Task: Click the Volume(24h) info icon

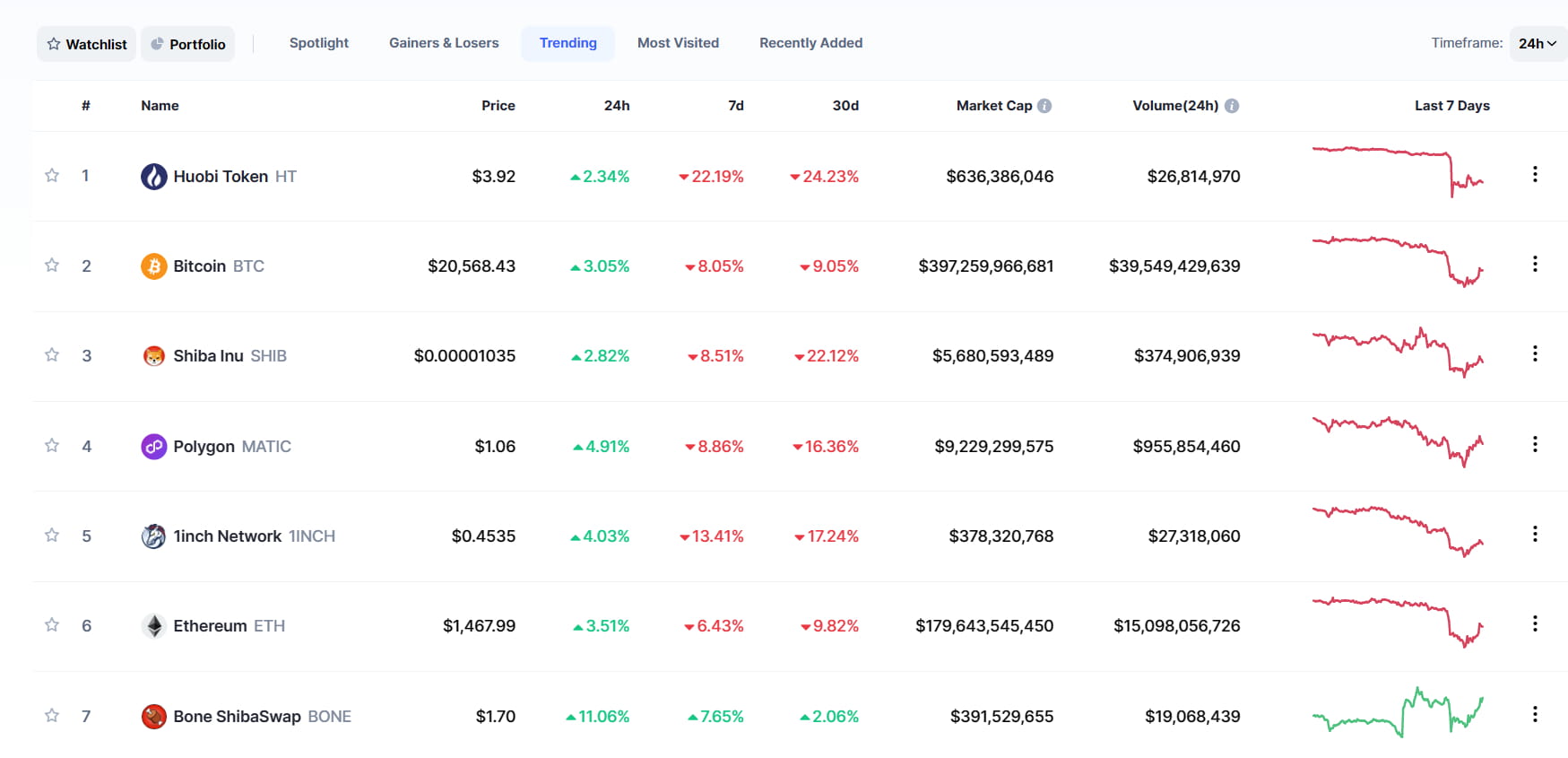Action: 1232,106
